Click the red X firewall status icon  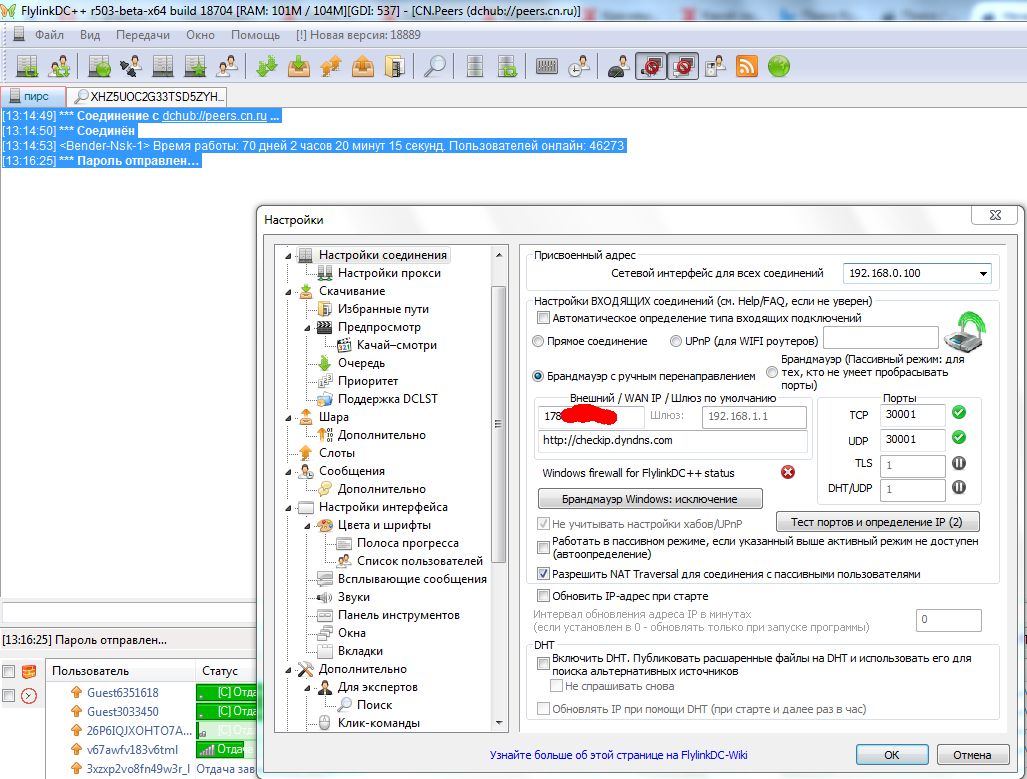click(788, 472)
